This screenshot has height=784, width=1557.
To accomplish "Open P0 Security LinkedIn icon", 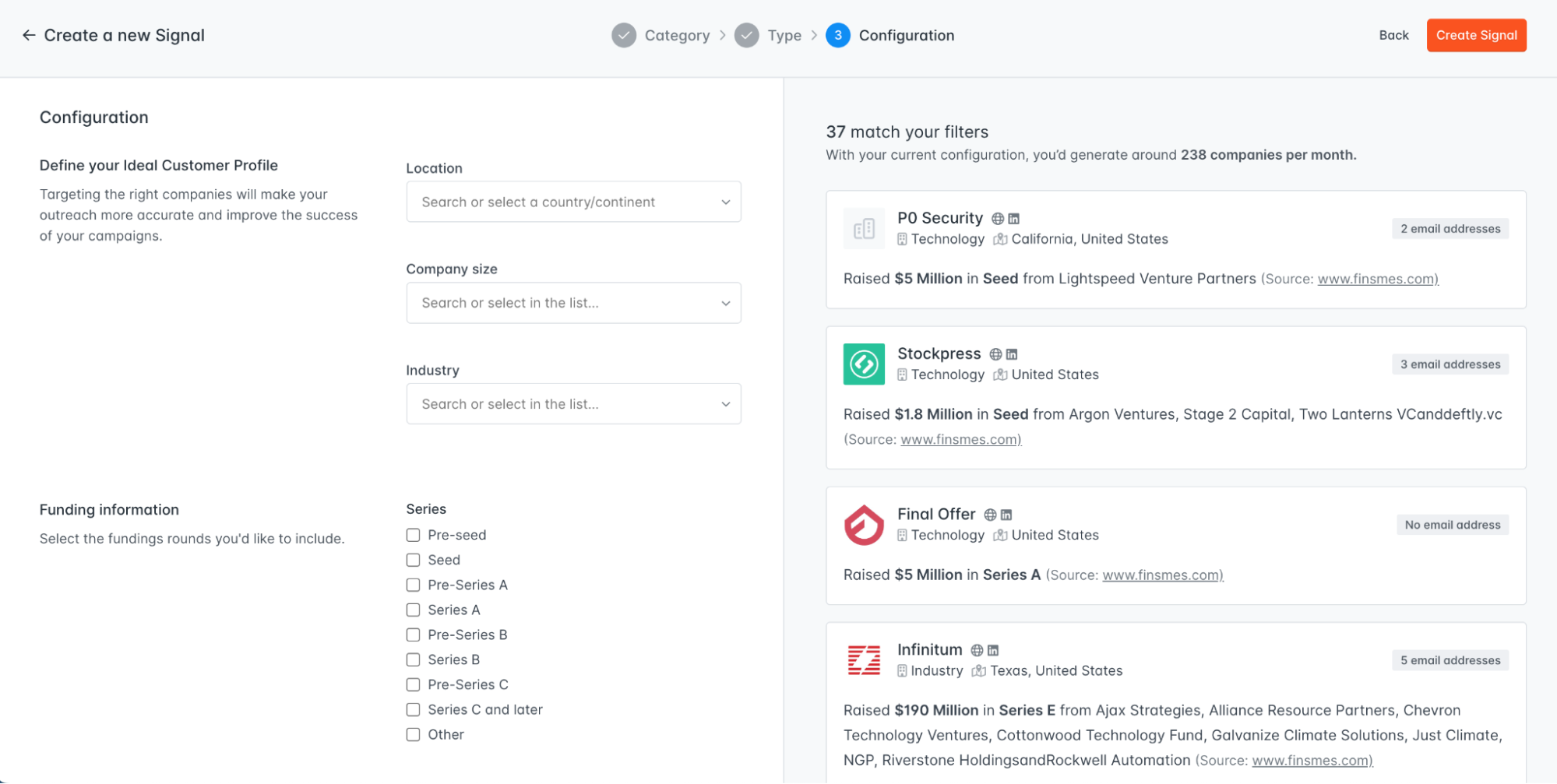I will (1013, 219).
